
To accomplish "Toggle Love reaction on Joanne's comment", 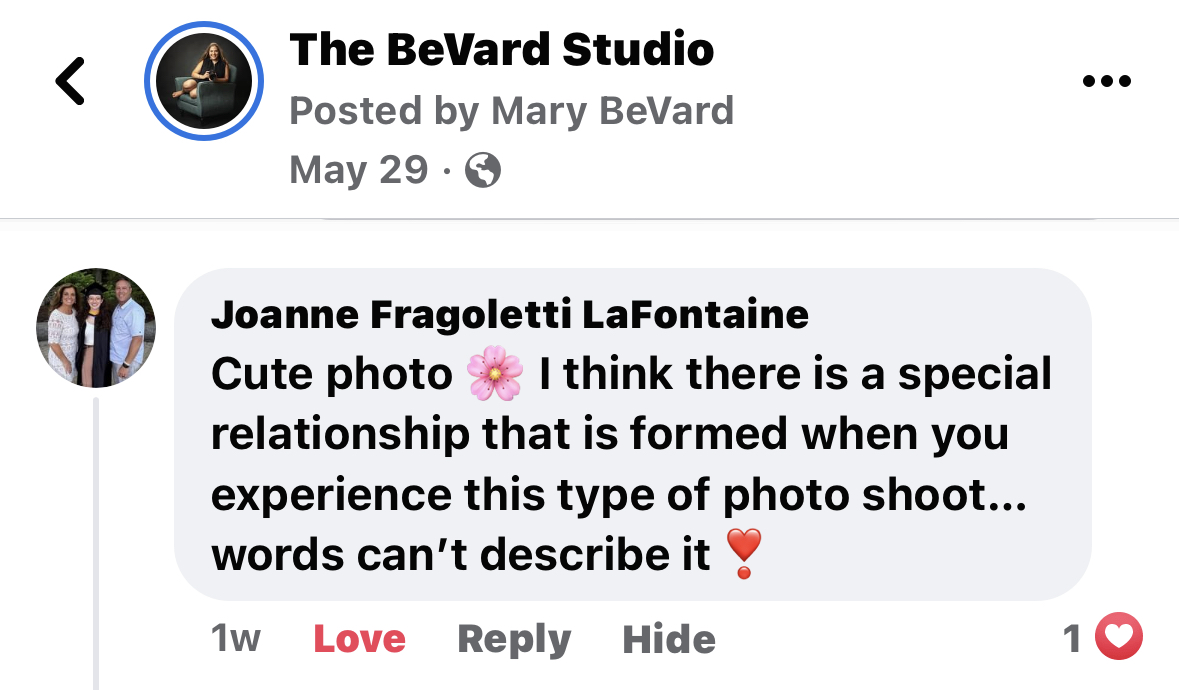I will coord(359,639).
